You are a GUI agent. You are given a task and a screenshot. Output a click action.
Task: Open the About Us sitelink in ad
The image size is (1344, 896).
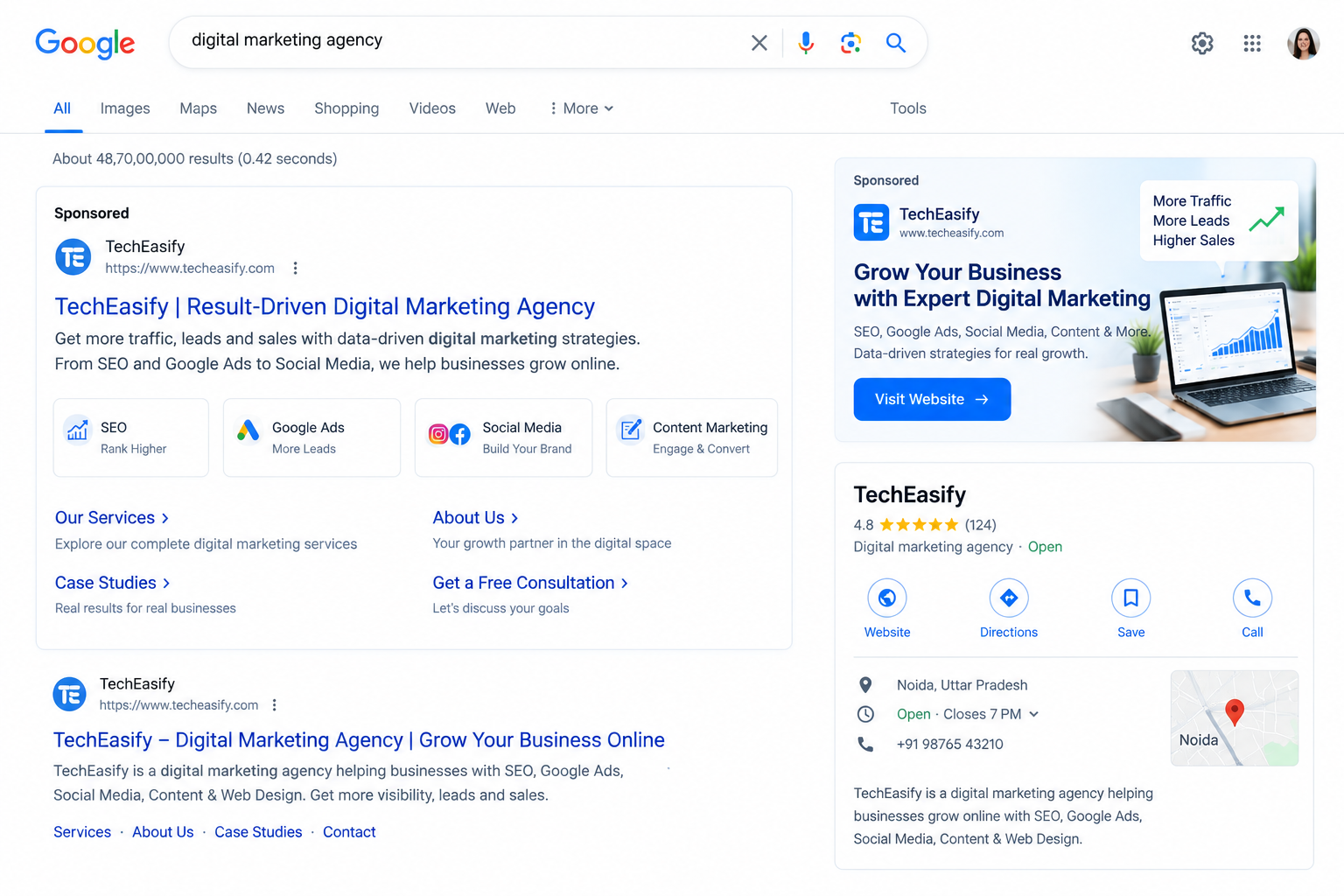coord(476,518)
